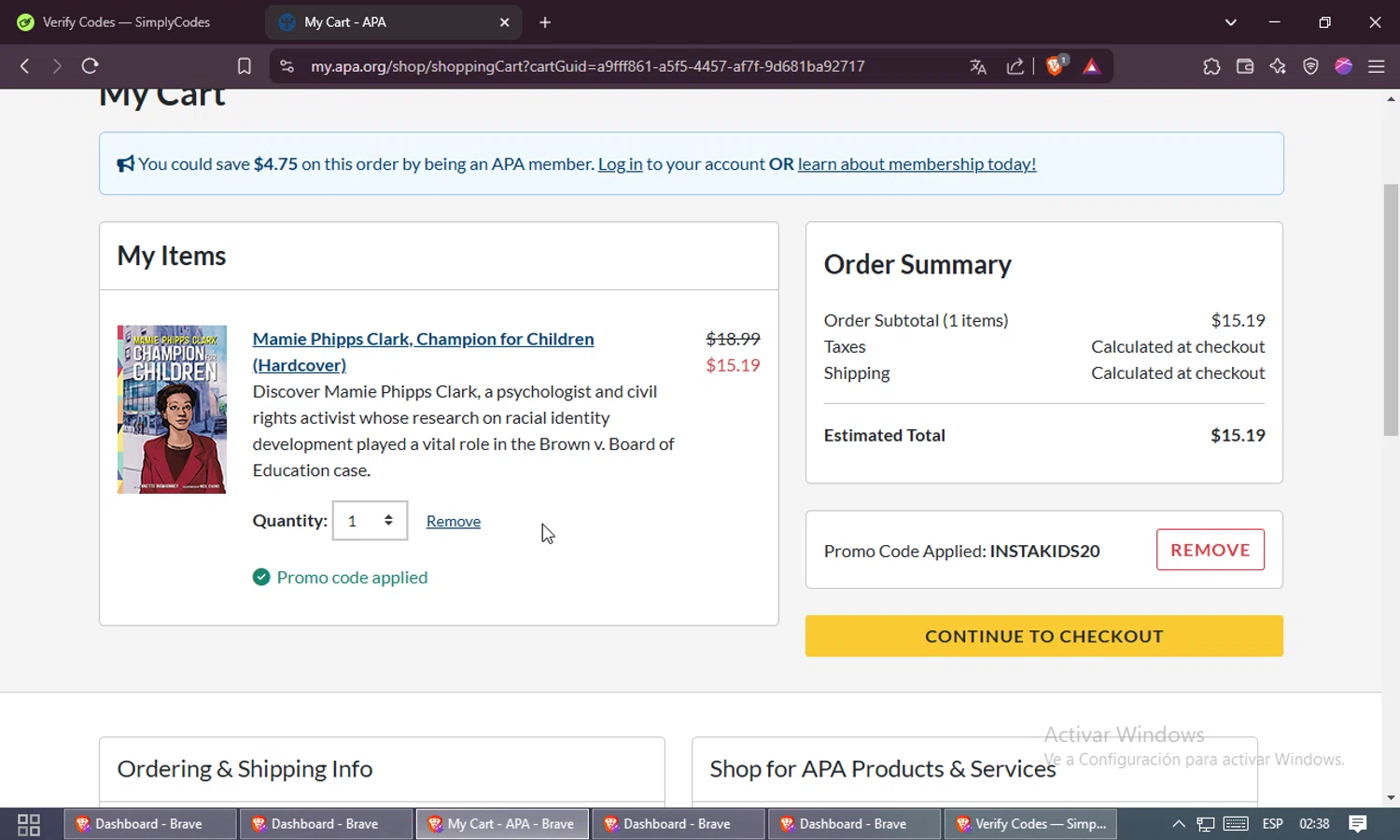Switch to first Dashboard - Brave taskbar window
Viewport: 1400px width, 840px height.
(x=149, y=824)
